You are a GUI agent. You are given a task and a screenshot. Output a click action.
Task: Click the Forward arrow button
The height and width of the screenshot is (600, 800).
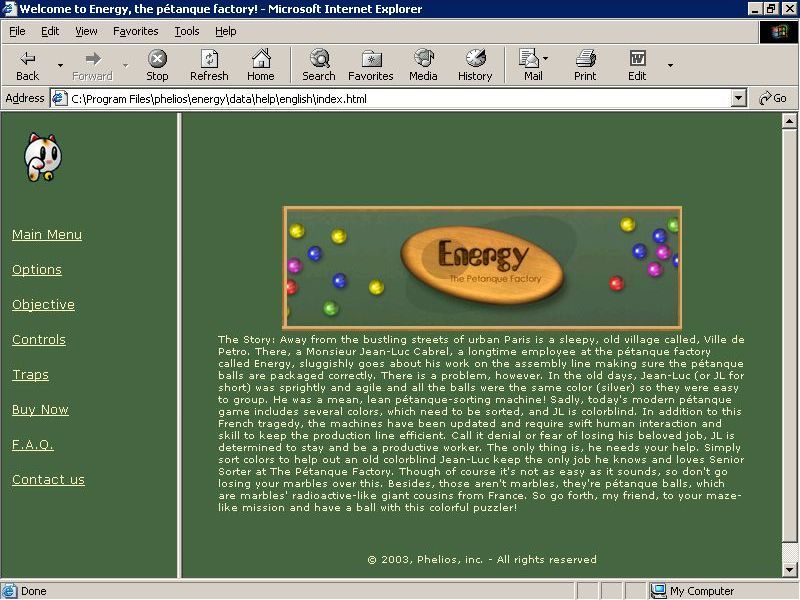pyautogui.click(x=92, y=66)
